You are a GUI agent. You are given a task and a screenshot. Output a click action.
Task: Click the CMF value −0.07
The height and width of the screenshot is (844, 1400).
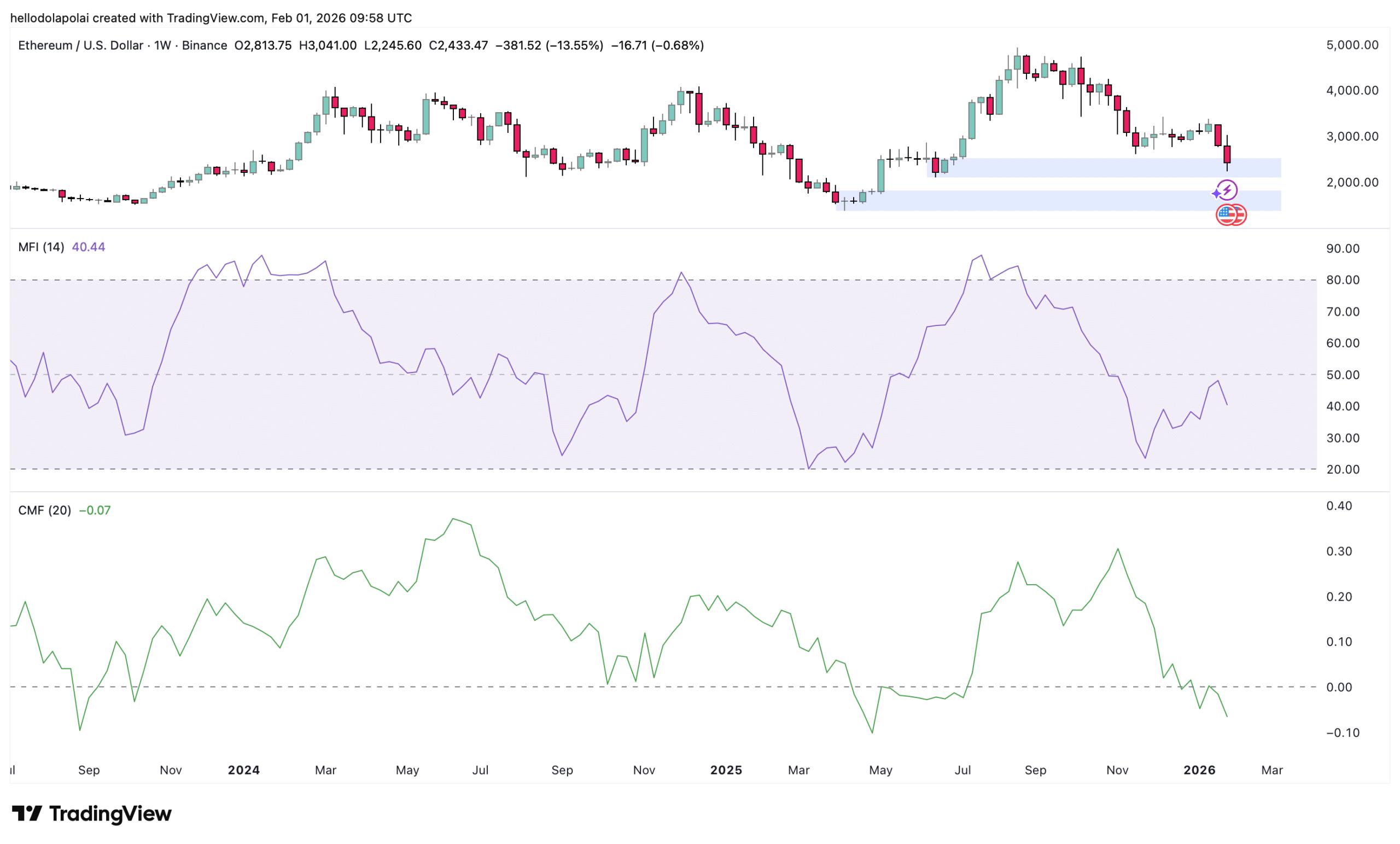pyautogui.click(x=95, y=510)
